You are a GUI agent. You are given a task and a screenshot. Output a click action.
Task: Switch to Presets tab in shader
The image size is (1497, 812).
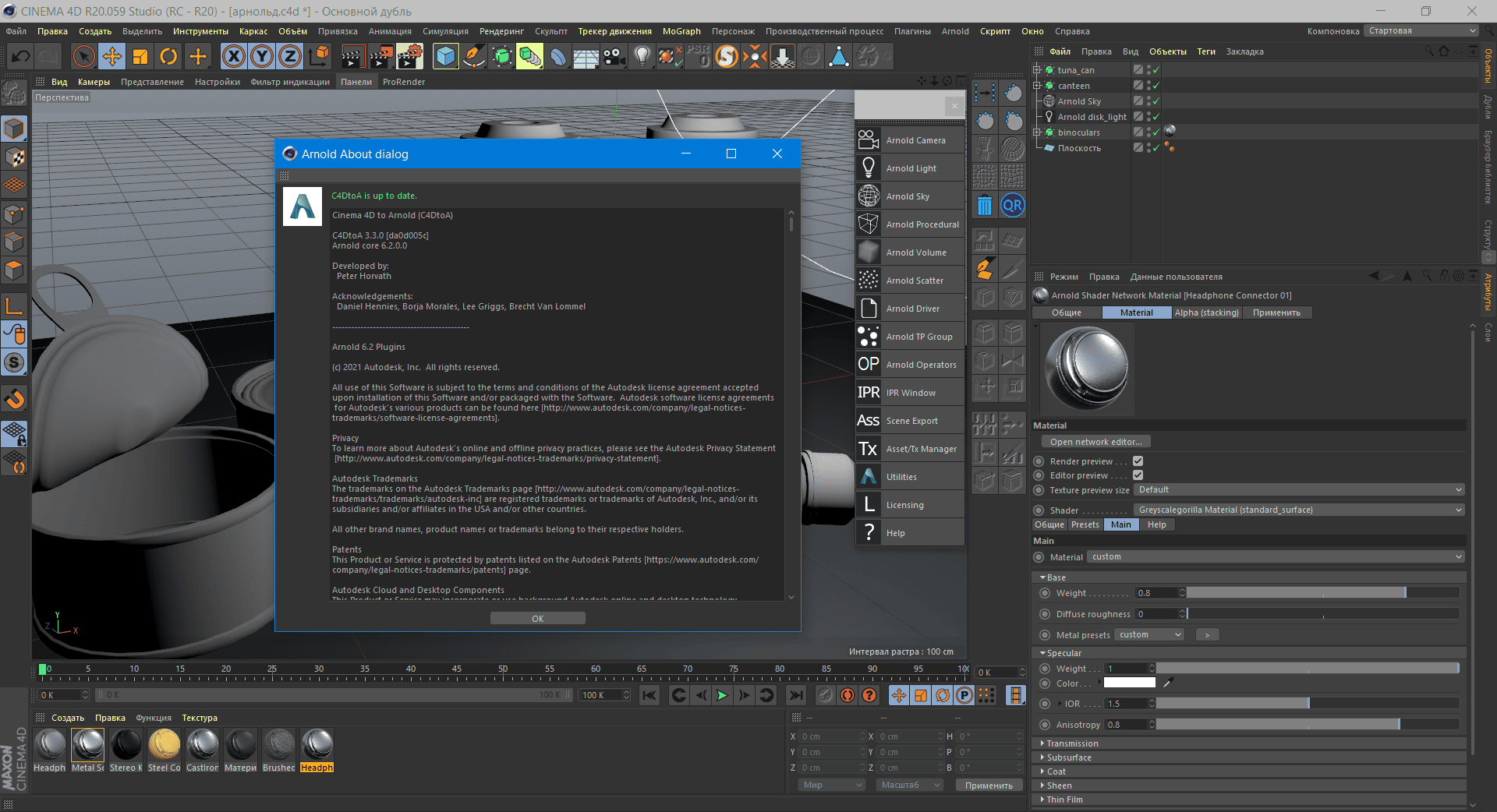pyautogui.click(x=1085, y=524)
